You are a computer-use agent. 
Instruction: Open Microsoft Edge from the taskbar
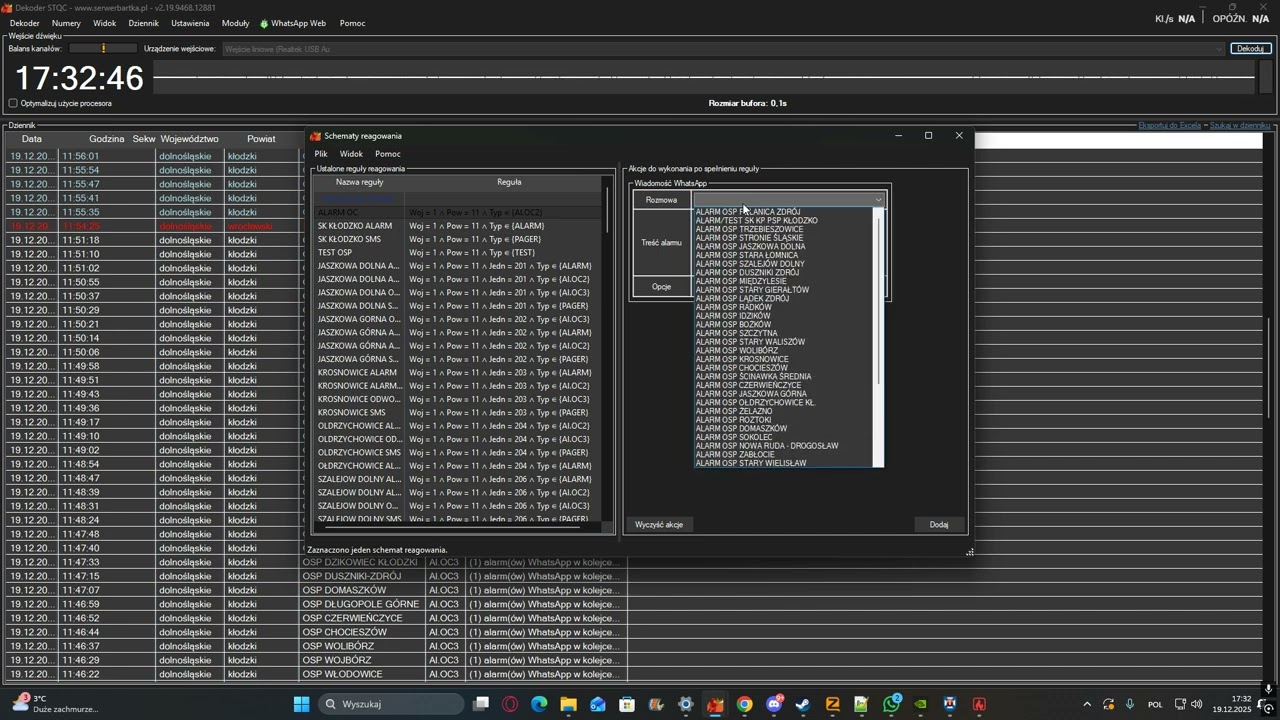(x=539, y=704)
